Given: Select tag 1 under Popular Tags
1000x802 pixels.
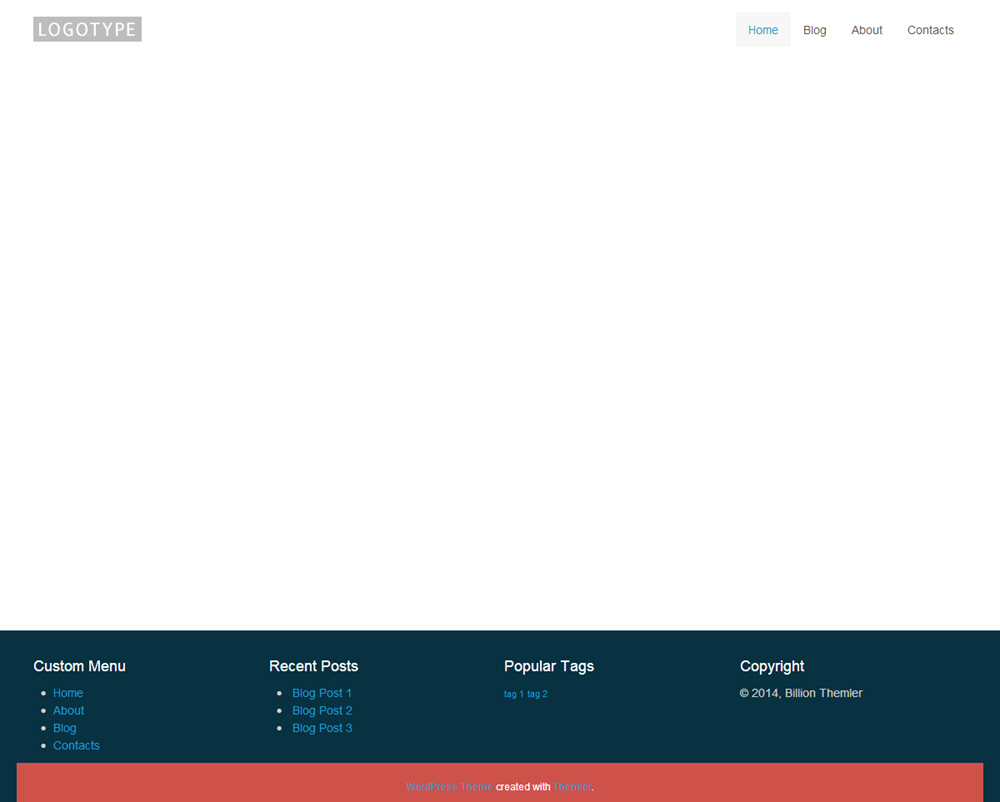Looking at the screenshot, I should [514, 694].
